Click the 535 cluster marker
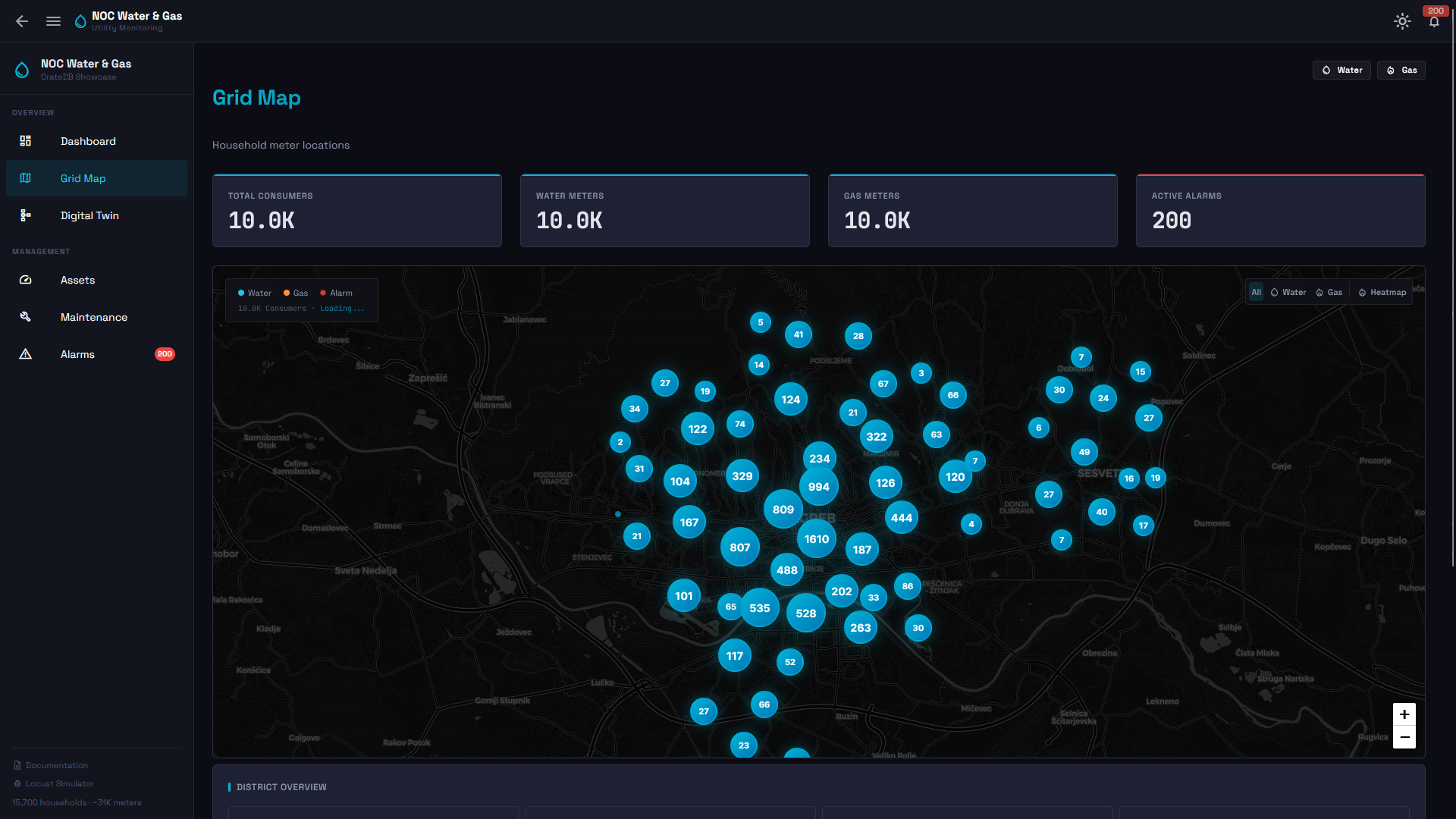The height and width of the screenshot is (819, 1456). [x=760, y=608]
